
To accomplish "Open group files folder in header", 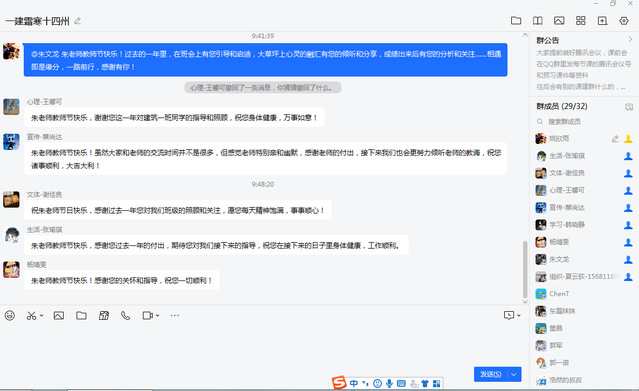I will 516,20.
